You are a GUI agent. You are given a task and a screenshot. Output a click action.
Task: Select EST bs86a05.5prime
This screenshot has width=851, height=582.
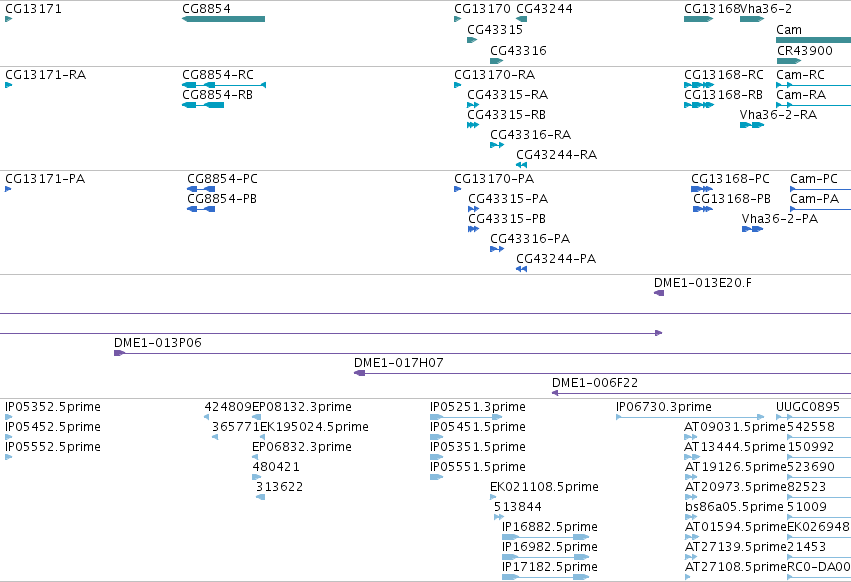click(x=734, y=507)
